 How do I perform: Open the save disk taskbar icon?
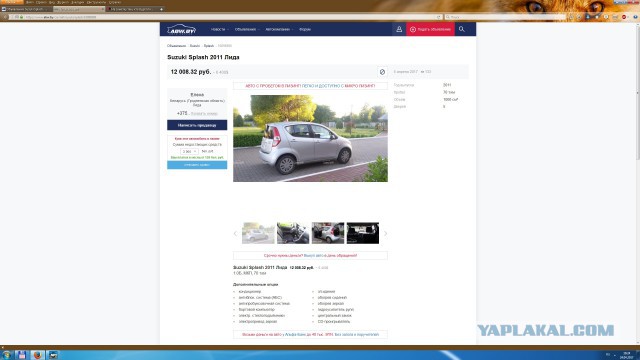(x=22, y=355)
